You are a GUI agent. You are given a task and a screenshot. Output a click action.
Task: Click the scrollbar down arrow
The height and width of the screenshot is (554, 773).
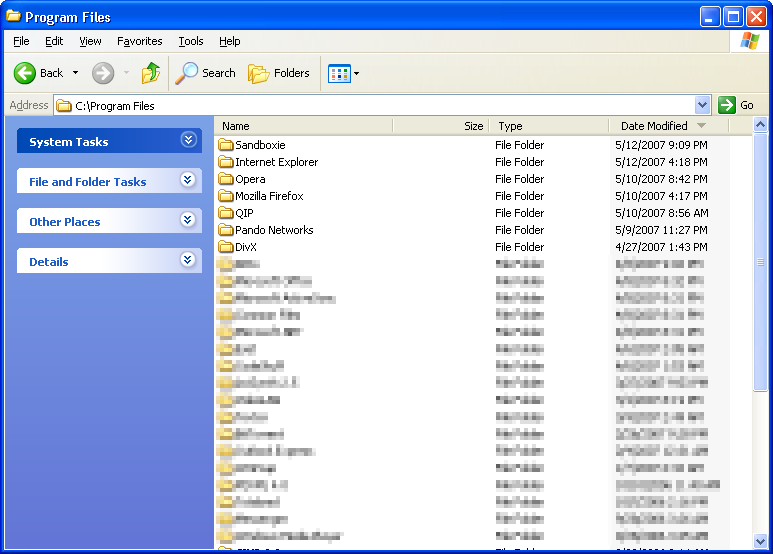[760, 541]
